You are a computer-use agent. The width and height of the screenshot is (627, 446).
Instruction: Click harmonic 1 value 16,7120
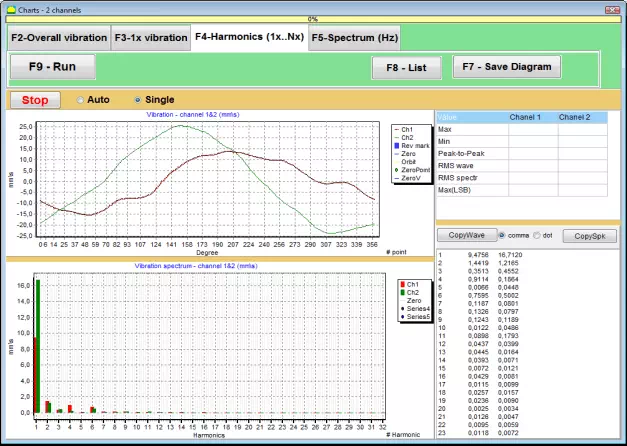pyautogui.click(x=510, y=255)
